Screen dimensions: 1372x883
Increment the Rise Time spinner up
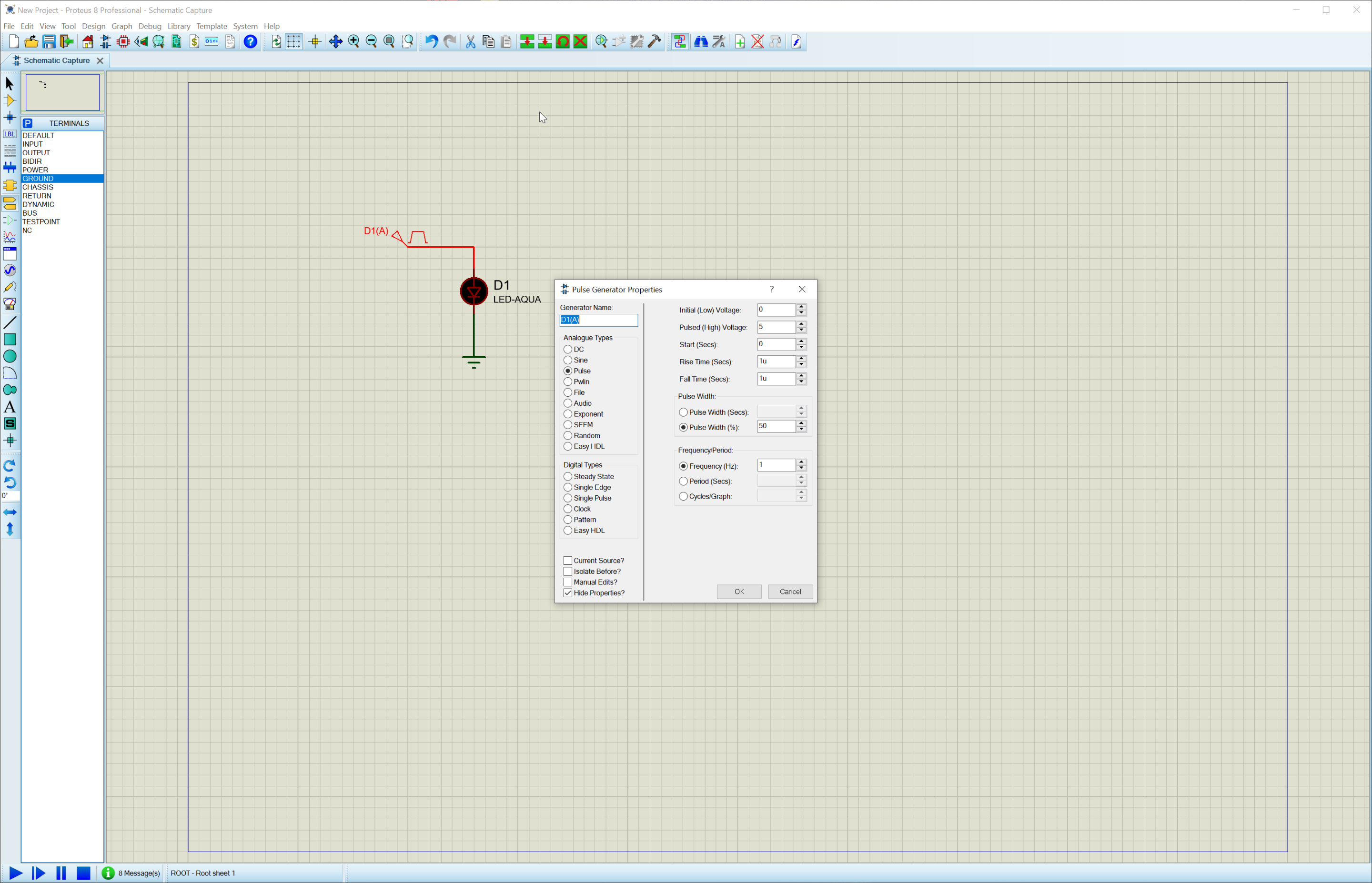801,358
